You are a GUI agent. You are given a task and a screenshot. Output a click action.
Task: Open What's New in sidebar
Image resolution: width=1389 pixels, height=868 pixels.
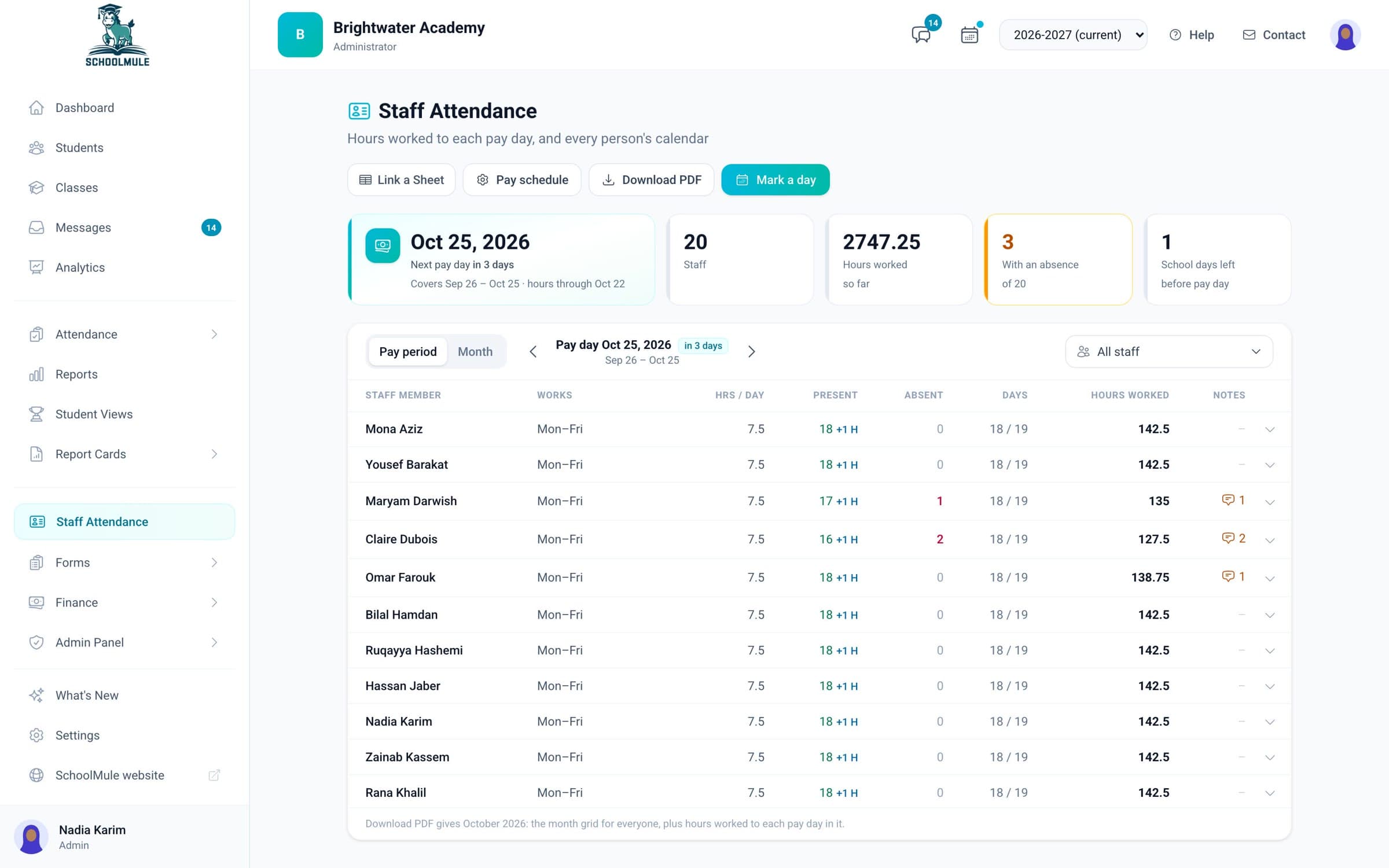pos(124,696)
